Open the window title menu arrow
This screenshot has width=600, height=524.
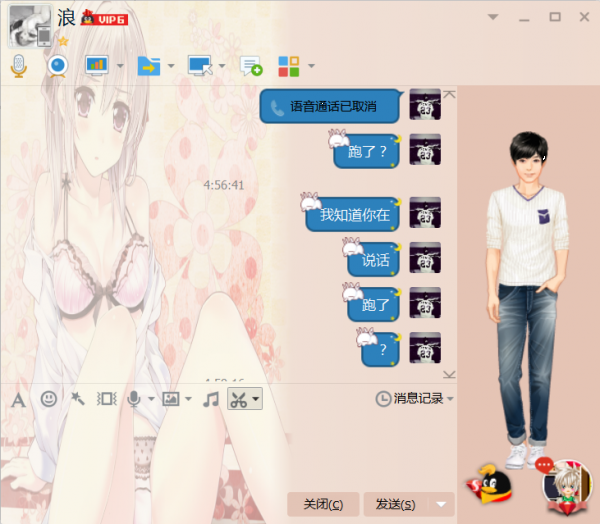pos(493,17)
